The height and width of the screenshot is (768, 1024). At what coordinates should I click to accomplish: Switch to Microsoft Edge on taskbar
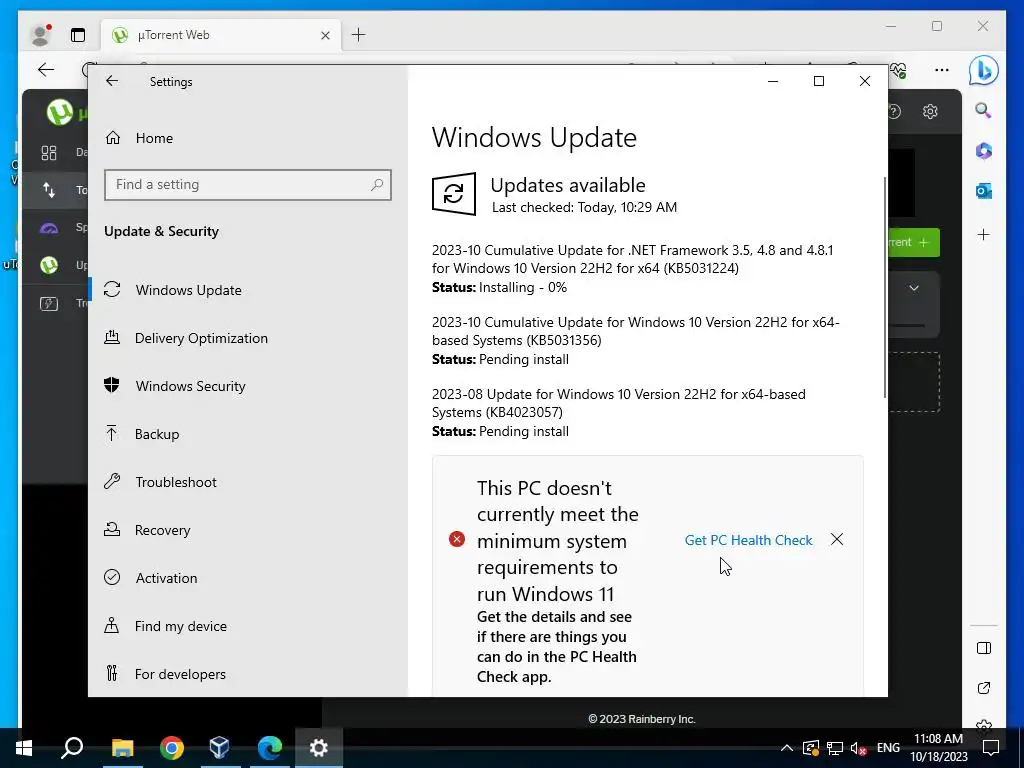point(269,748)
